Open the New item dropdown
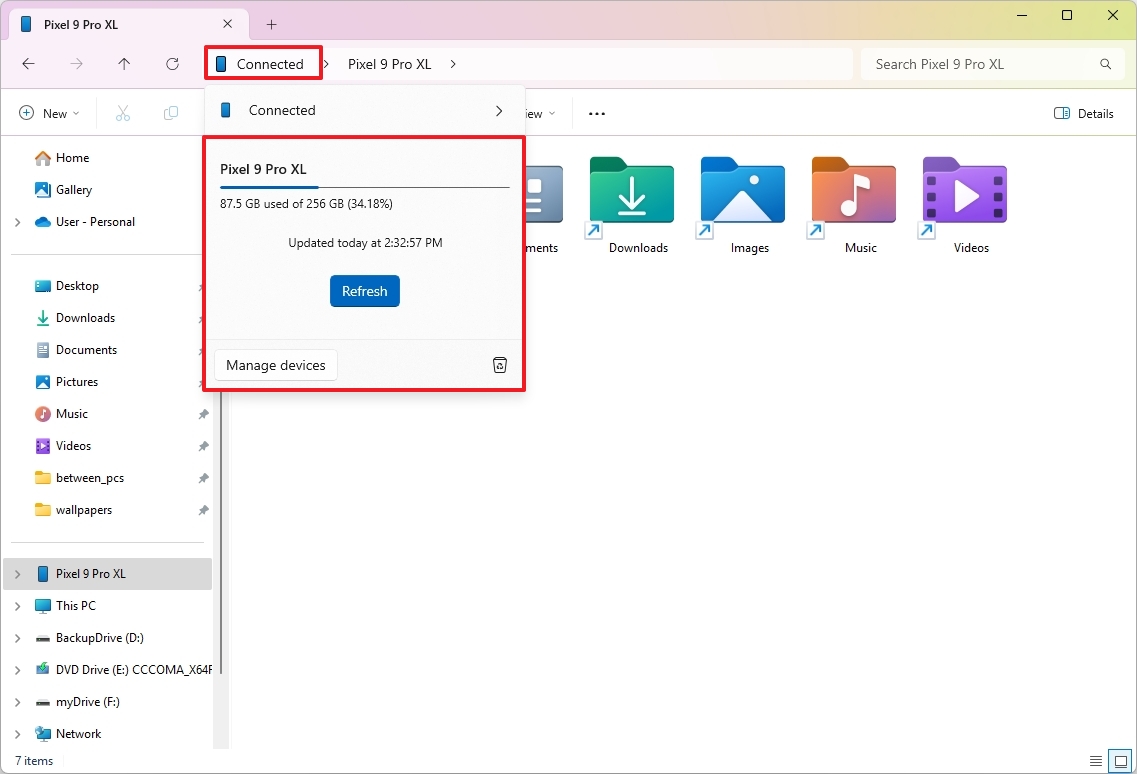Viewport: 1137px width, 774px height. pyautogui.click(x=49, y=112)
